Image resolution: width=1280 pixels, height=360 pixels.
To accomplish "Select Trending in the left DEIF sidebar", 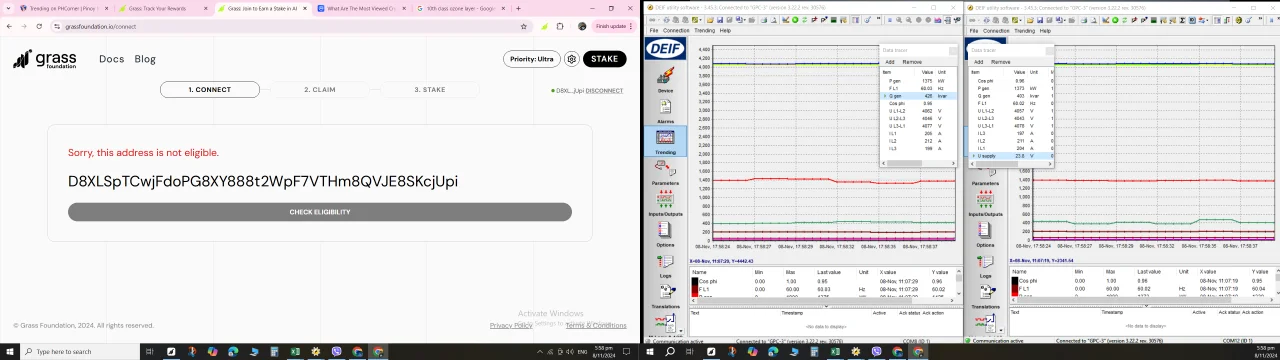I will pyautogui.click(x=665, y=141).
